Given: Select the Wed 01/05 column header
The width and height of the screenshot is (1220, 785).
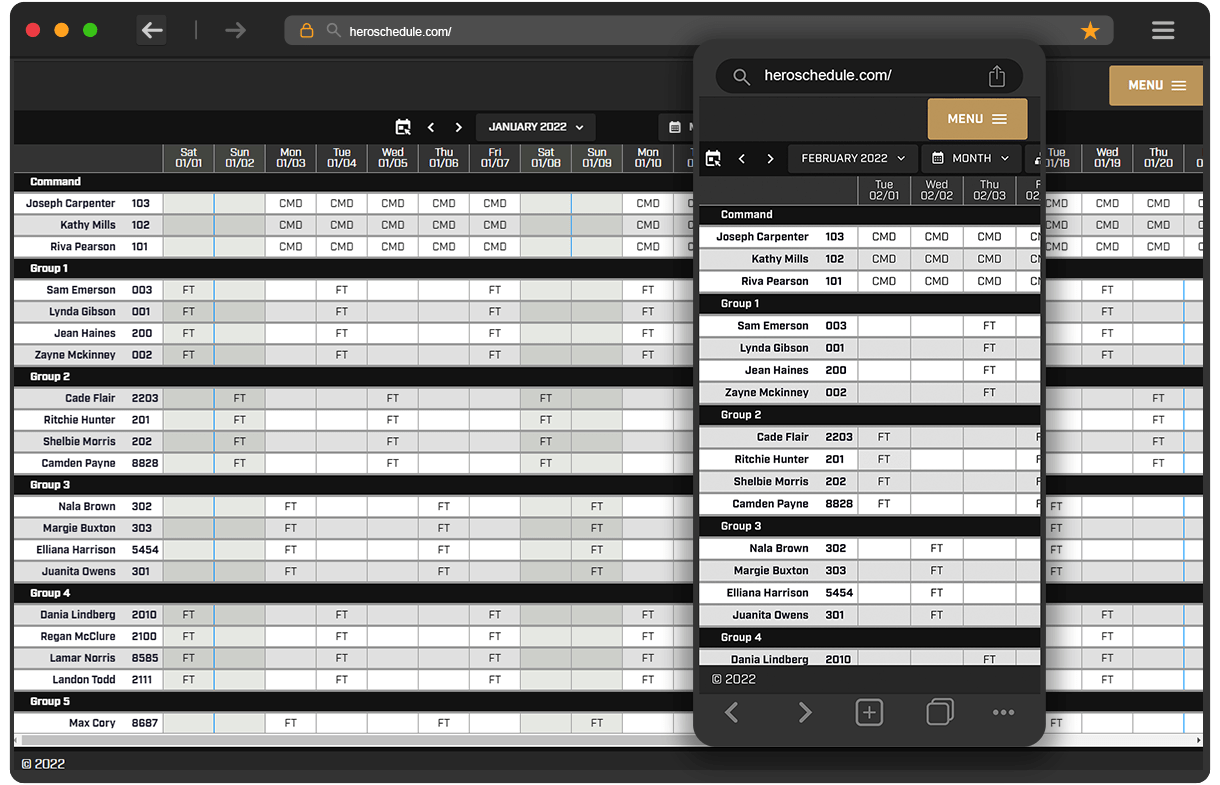Looking at the screenshot, I should [x=393, y=158].
